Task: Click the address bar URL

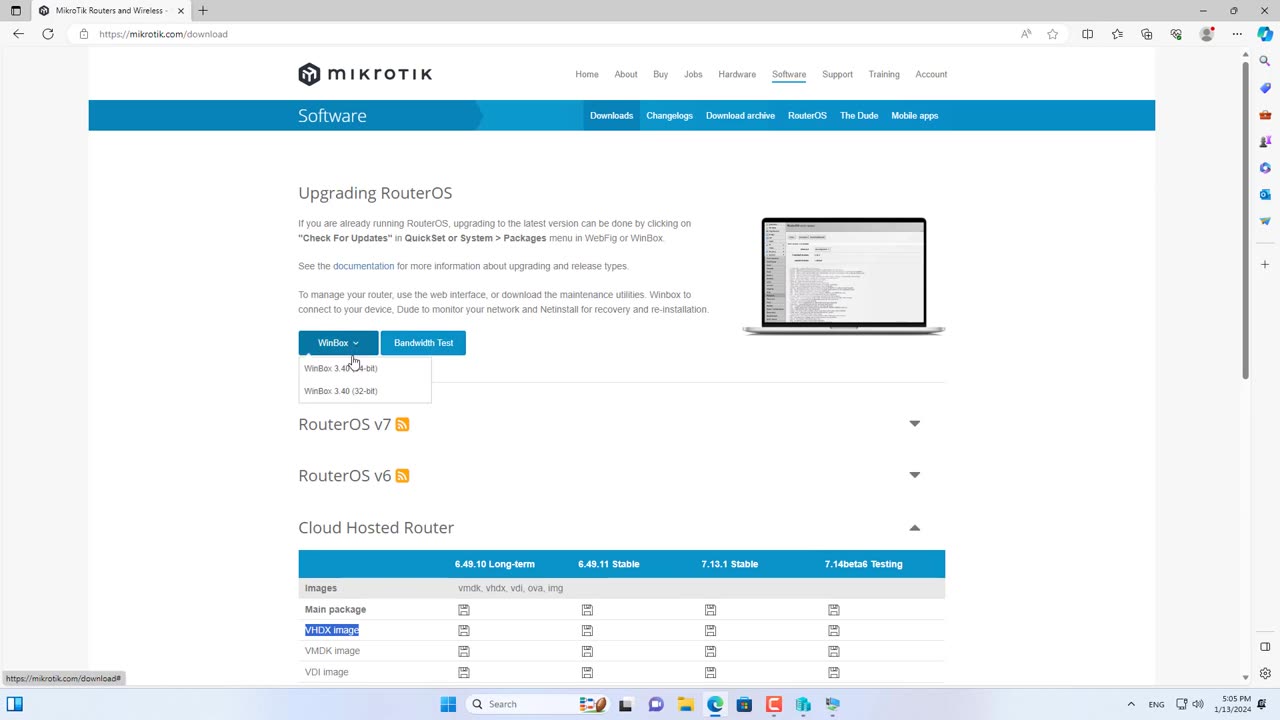Action: pos(163,34)
